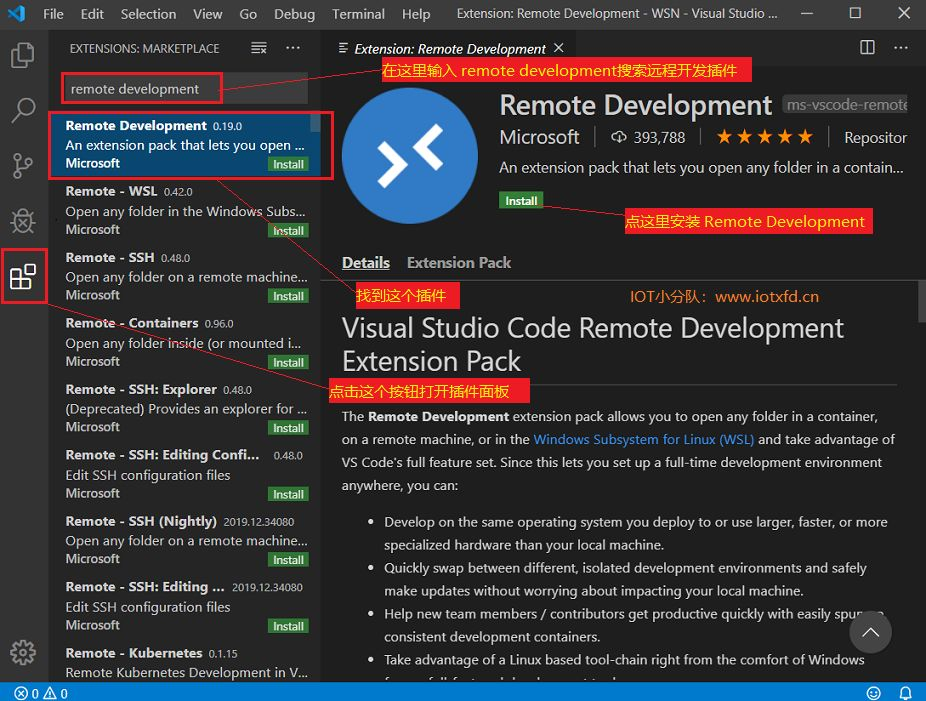Click the details page scrollbar thumb
The height and width of the screenshot is (701, 926).
pyautogui.click(x=922, y=301)
